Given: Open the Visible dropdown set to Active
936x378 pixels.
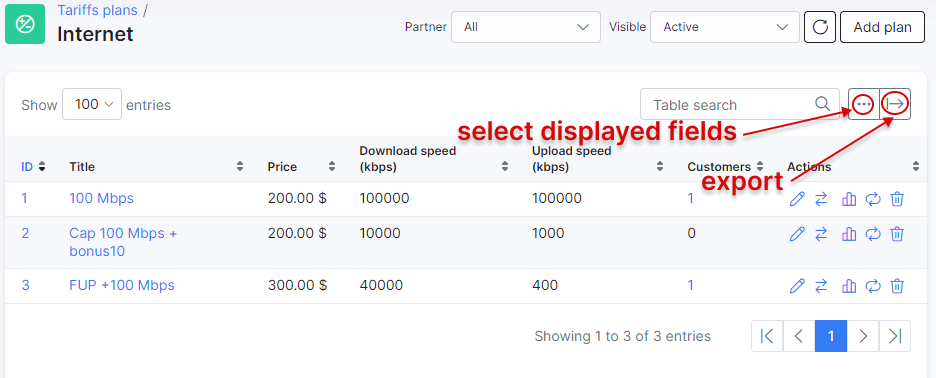Looking at the screenshot, I should click(725, 27).
